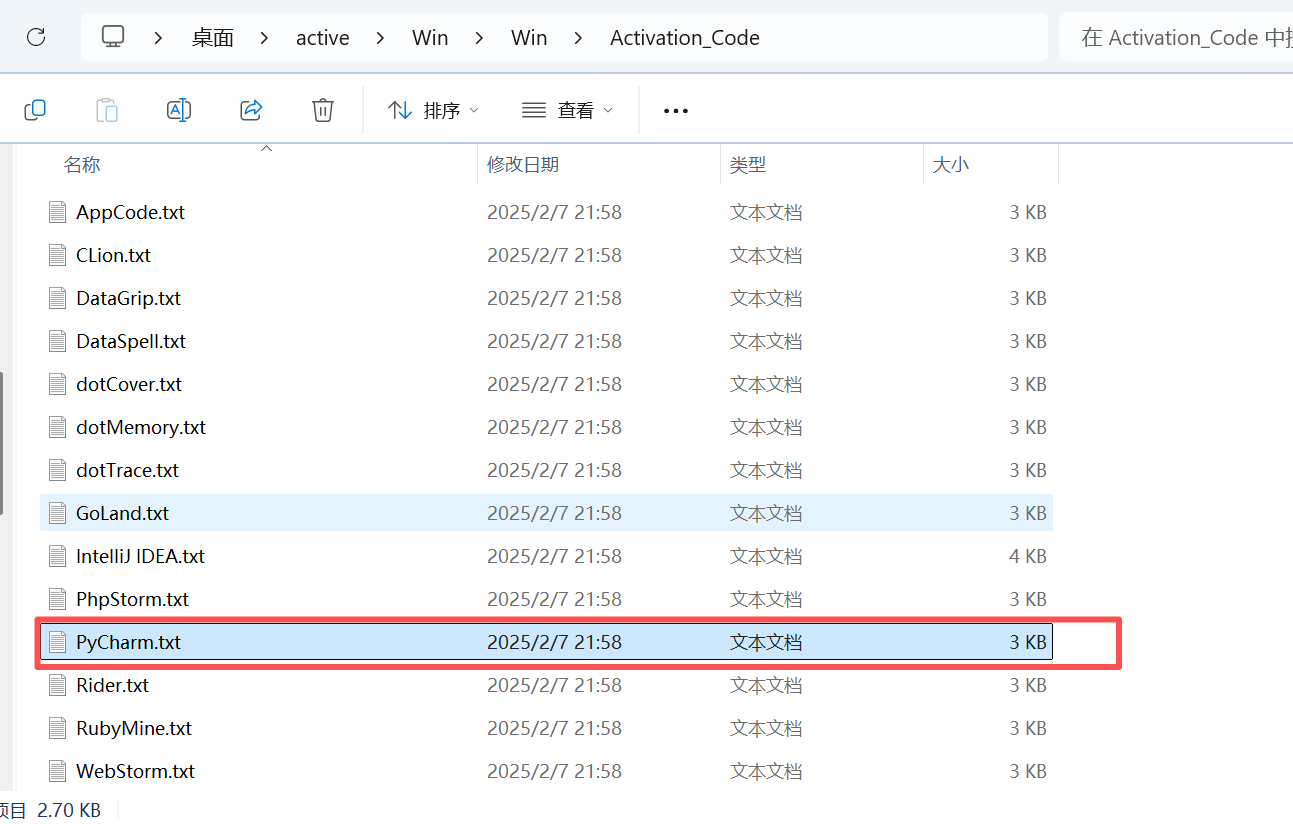1293x824 pixels.
Task: Click the 桌面 breadcrumb segment
Action: tap(213, 38)
